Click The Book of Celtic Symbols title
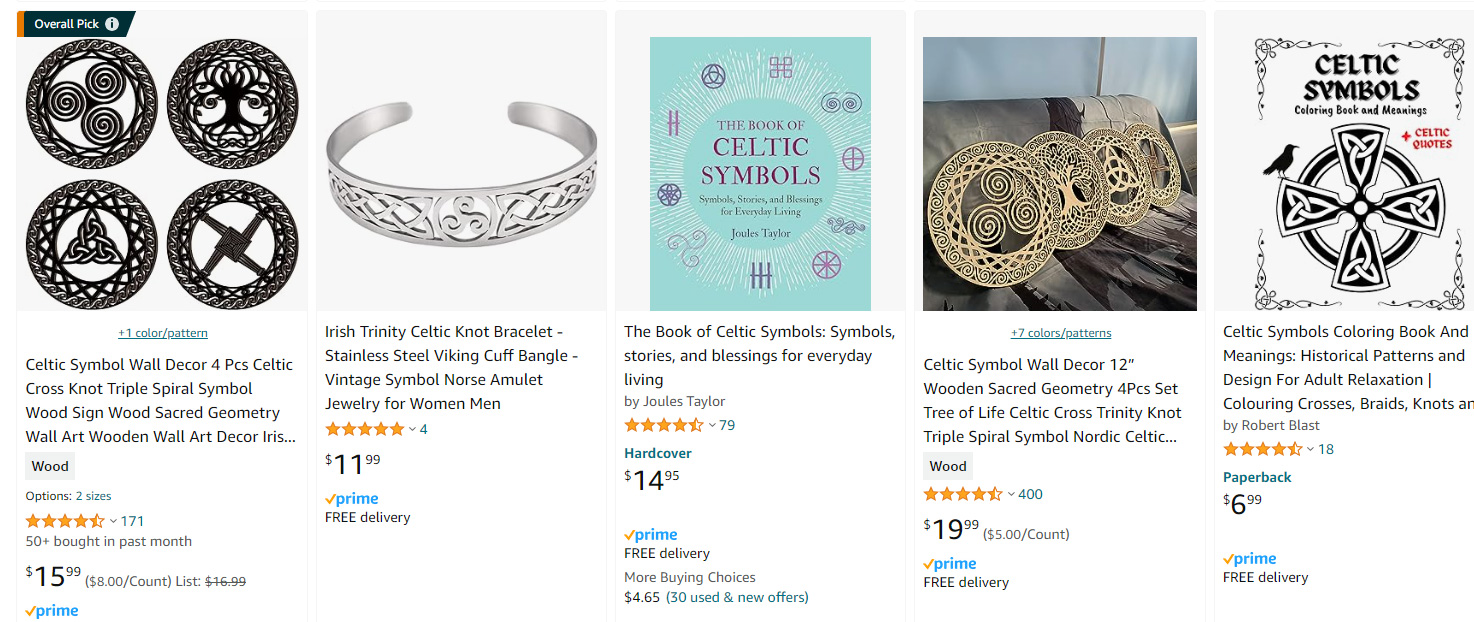 [758, 355]
